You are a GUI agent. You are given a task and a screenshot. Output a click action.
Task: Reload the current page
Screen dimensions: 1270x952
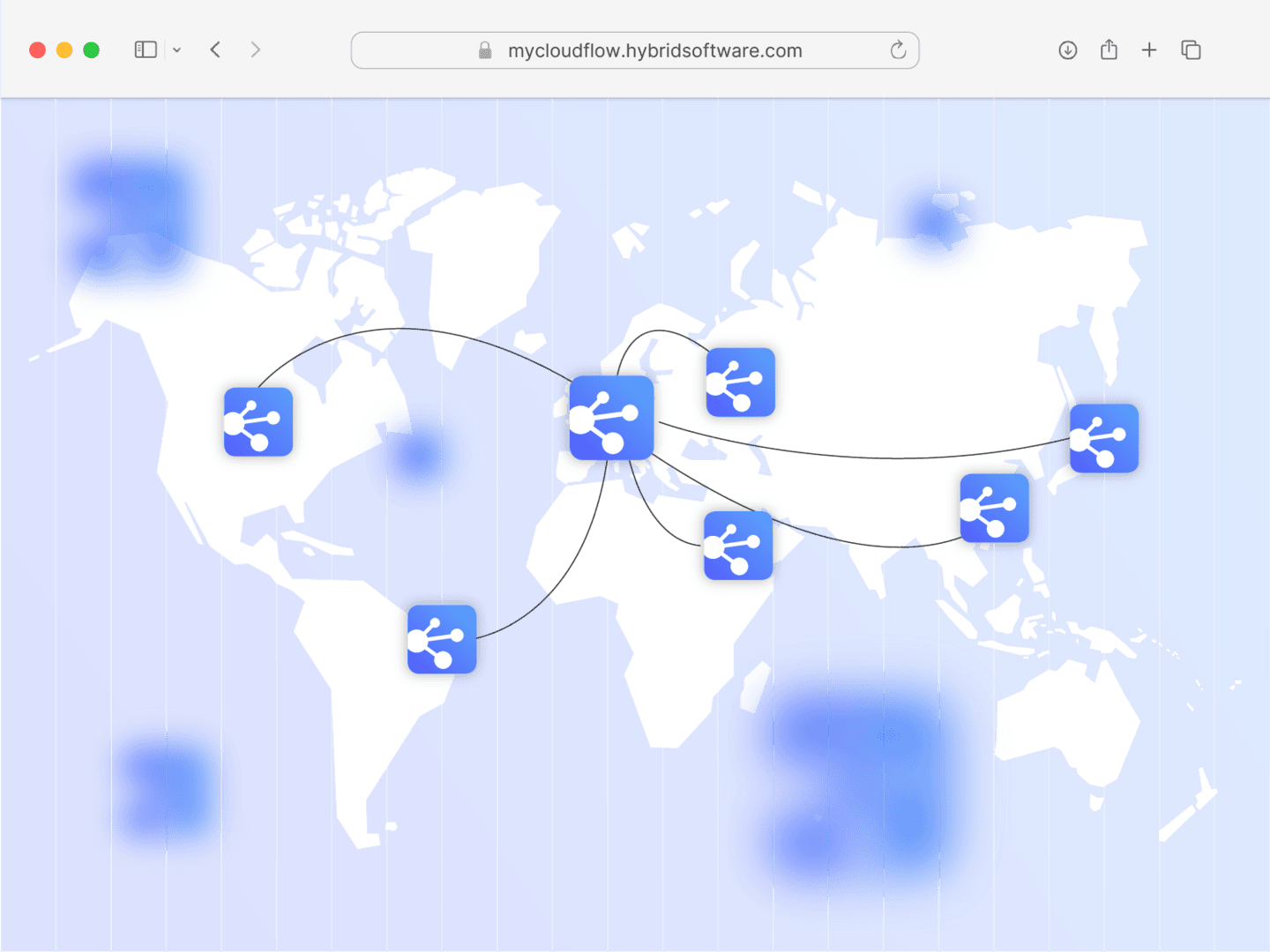pos(898,50)
